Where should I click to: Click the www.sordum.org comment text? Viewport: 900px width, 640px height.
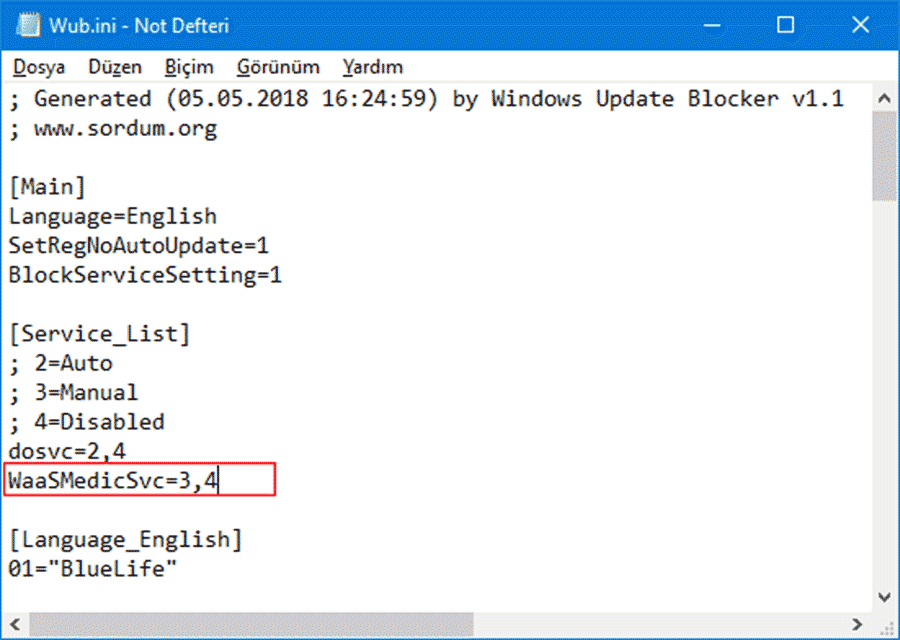click(x=126, y=129)
